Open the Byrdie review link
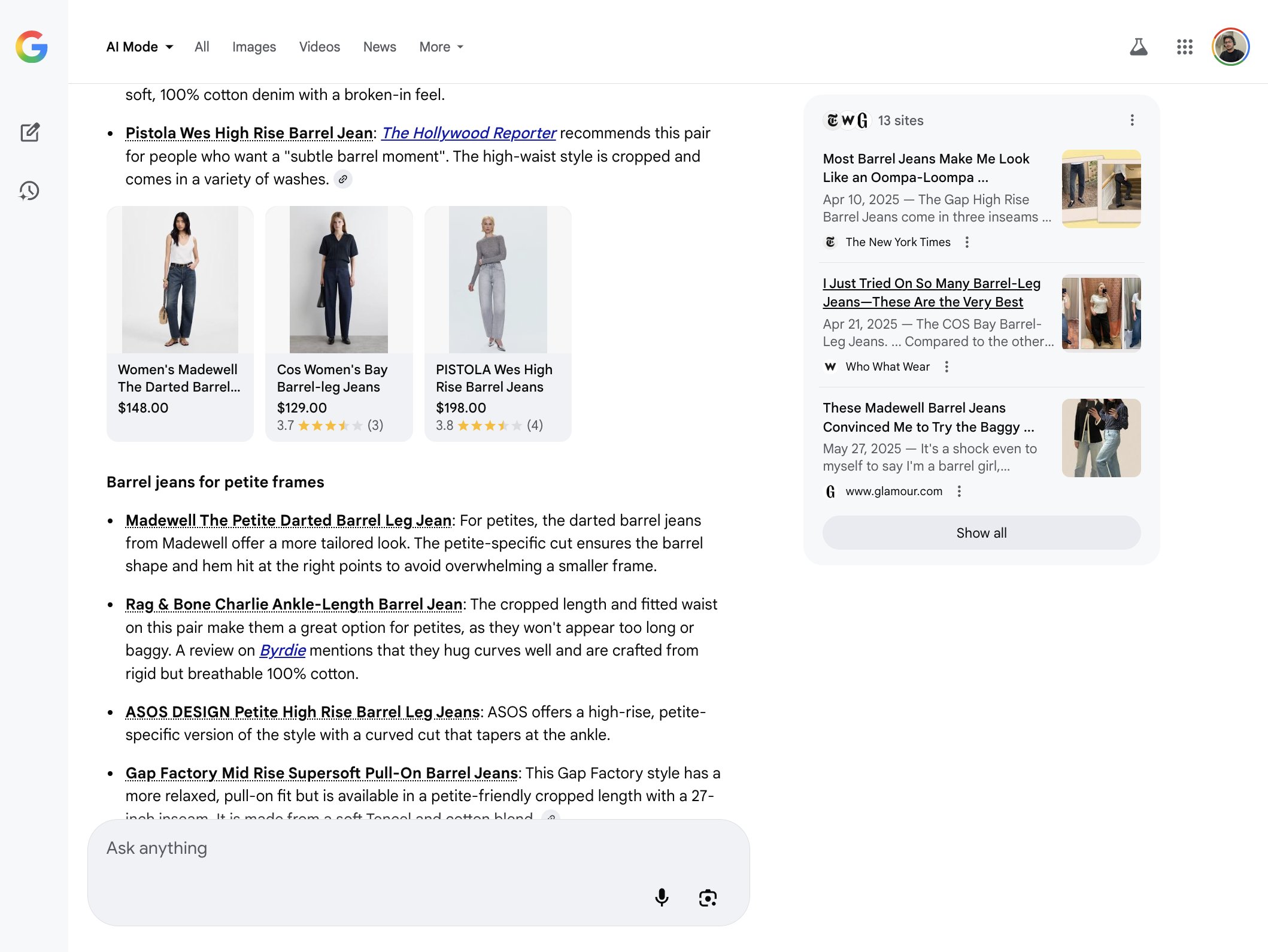The height and width of the screenshot is (952, 1268). click(283, 650)
